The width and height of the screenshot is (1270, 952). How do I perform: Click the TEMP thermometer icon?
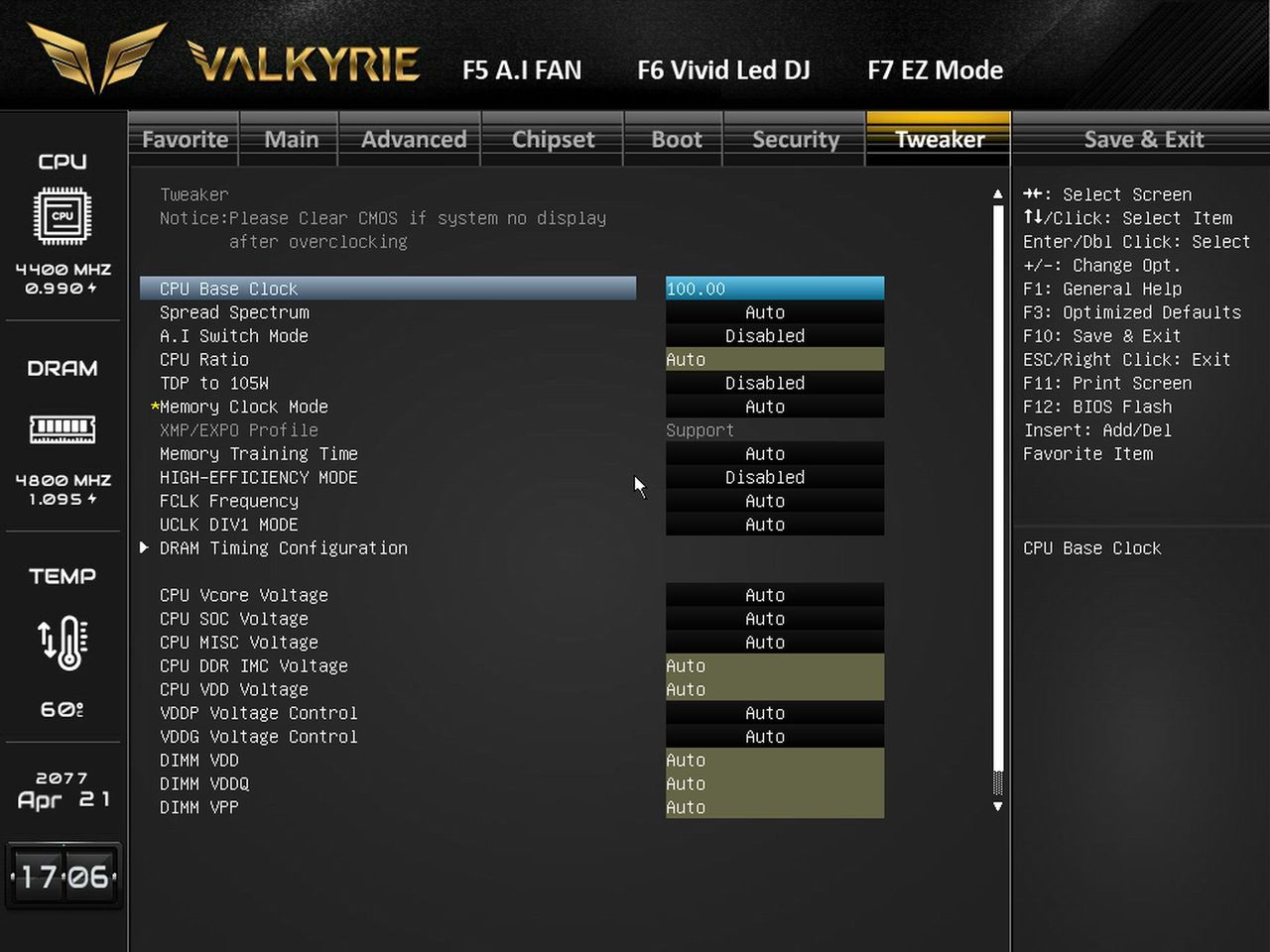click(63, 643)
